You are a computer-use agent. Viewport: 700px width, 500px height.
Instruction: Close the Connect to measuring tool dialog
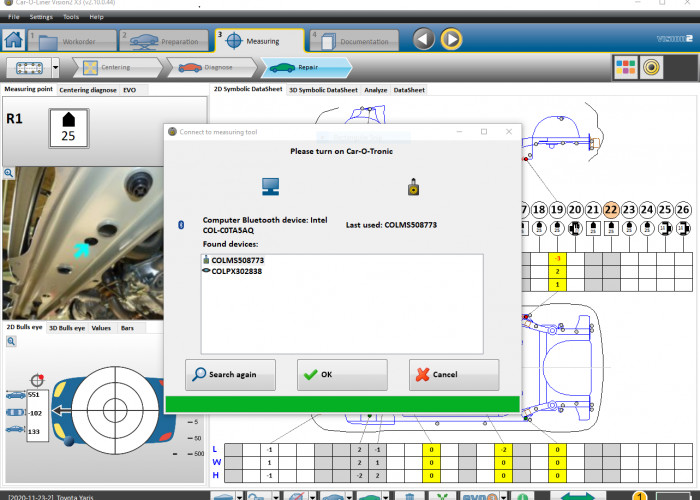point(509,132)
